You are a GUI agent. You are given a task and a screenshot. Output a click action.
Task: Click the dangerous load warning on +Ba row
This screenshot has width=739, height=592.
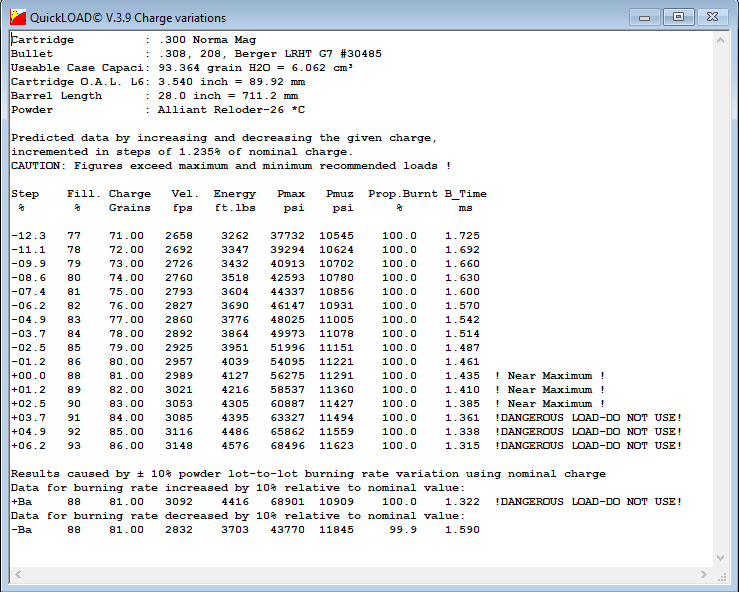588,502
